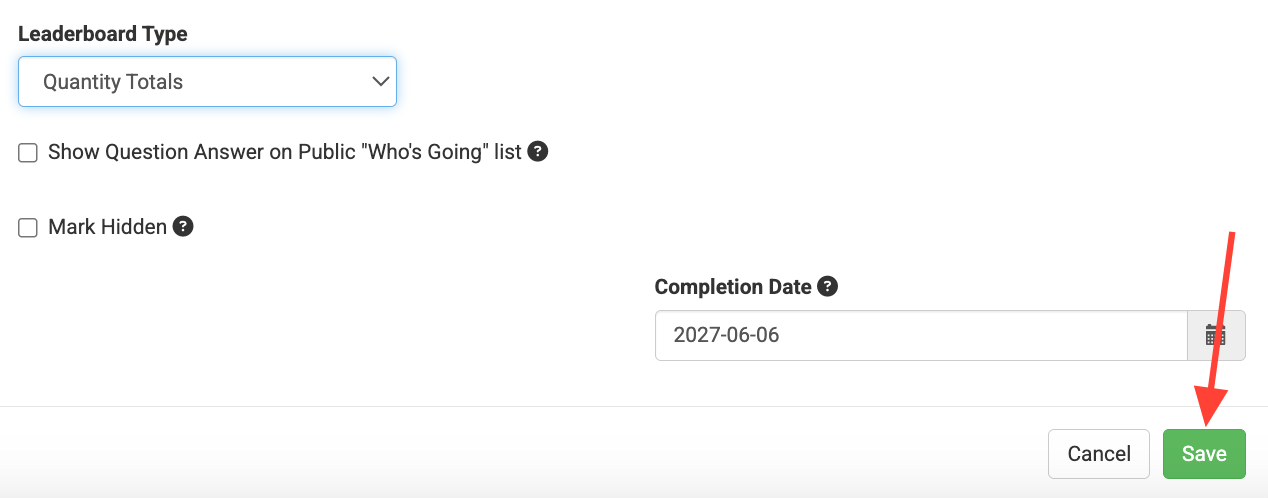
Task: Open the Leaderboard Type dropdown
Action: pyautogui.click(x=208, y=82)
